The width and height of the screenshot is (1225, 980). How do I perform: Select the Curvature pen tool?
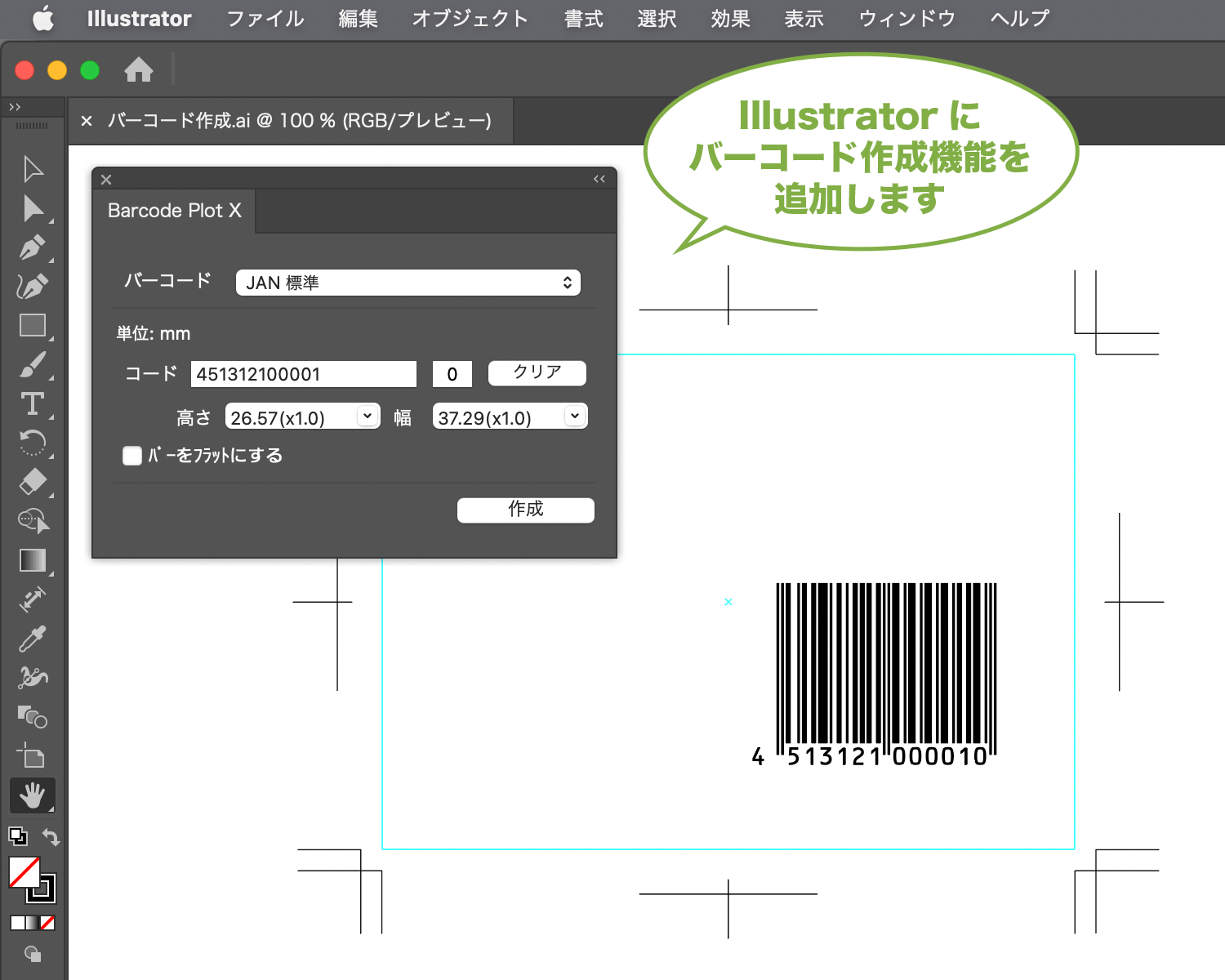pyautogui.click(x=33, y=287)
